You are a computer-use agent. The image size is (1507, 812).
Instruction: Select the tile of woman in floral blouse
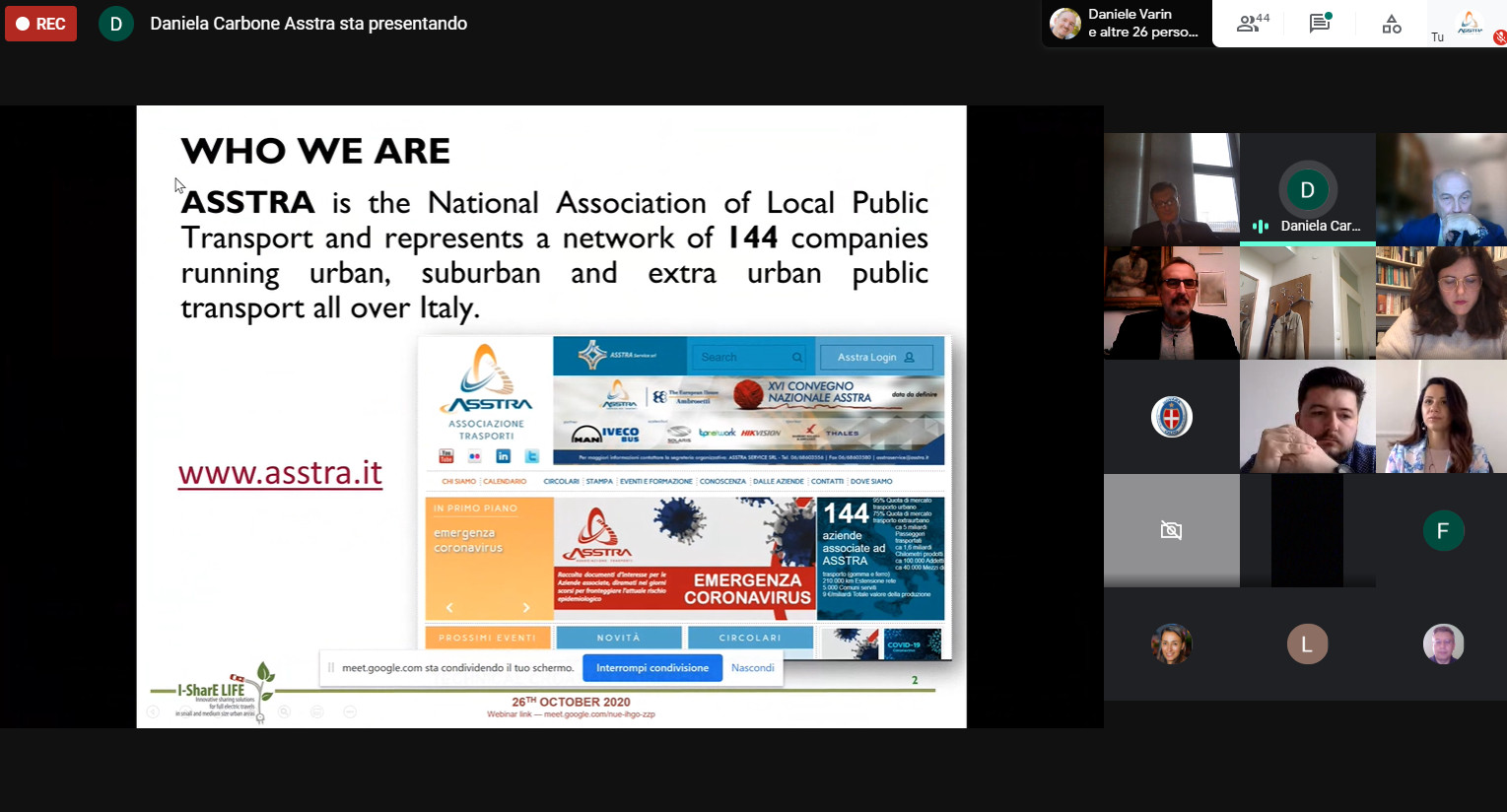click(x=1443, y=417)
